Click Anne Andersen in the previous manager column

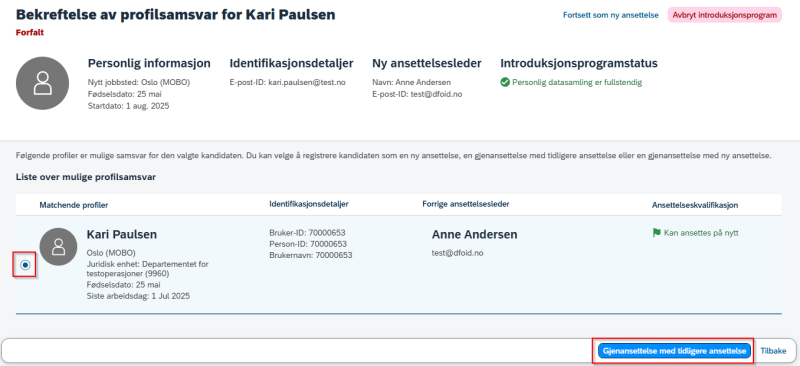[x=474, y=234]
